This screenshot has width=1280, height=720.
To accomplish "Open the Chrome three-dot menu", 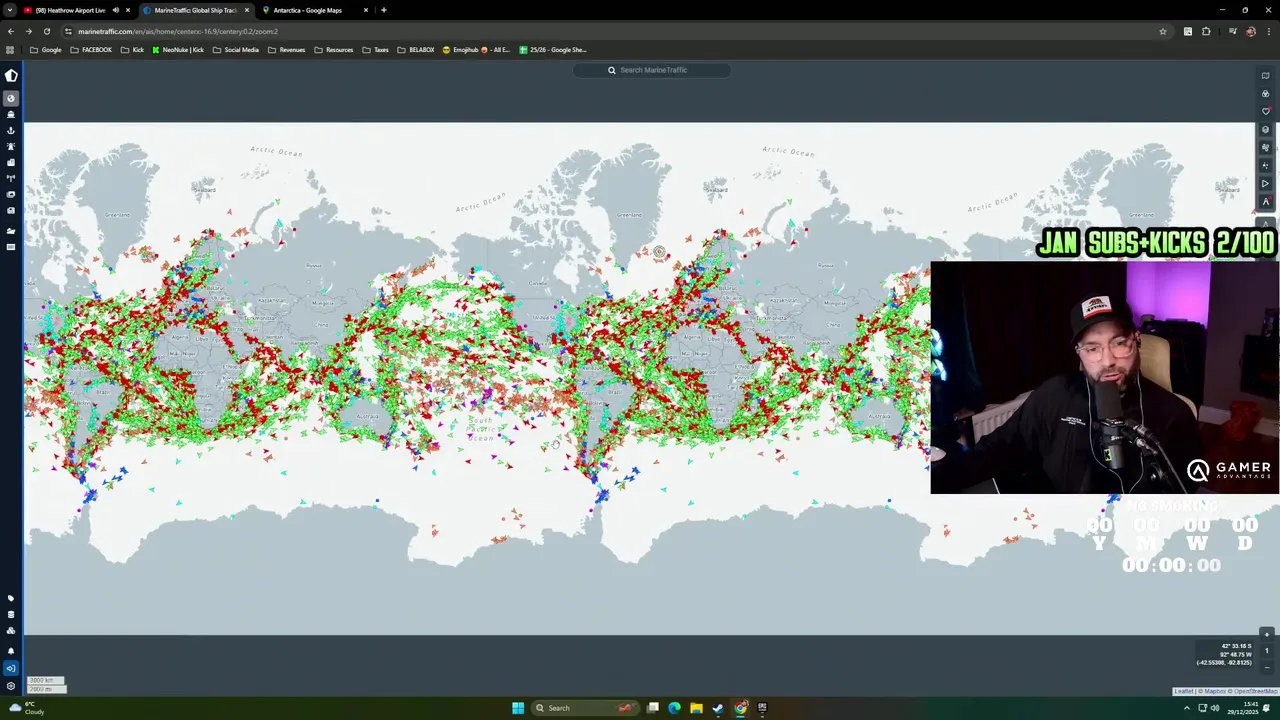I will (x=1268, y=31).
